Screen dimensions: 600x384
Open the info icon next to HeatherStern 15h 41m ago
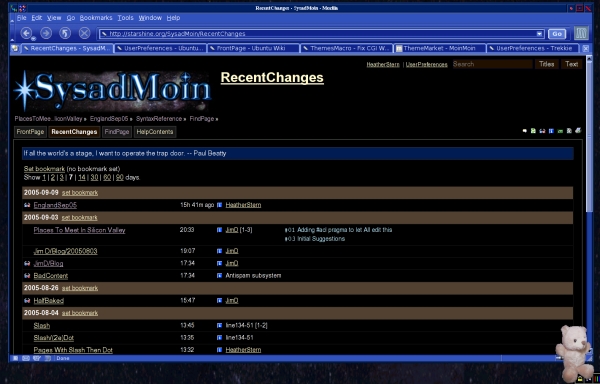click(219, 205)
